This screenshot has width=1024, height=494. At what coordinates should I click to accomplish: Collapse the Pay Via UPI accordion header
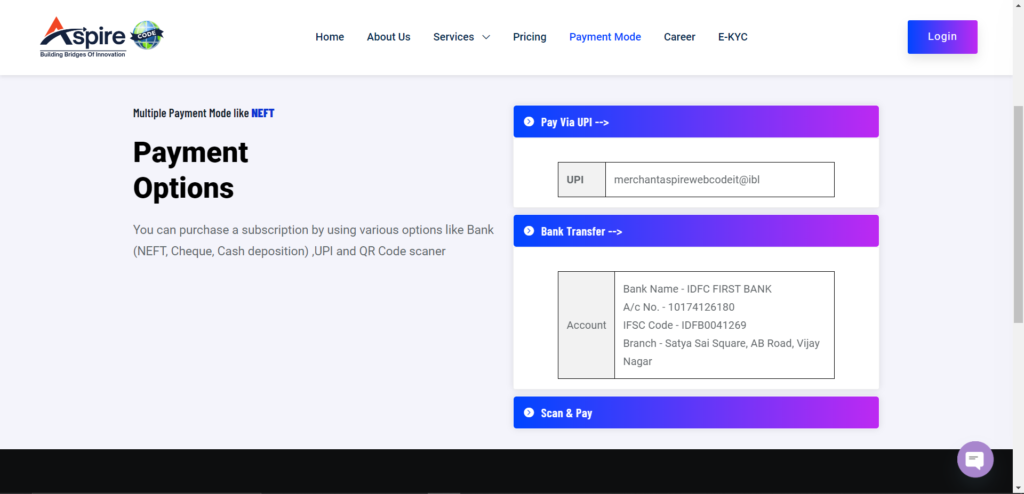[696, 122]
